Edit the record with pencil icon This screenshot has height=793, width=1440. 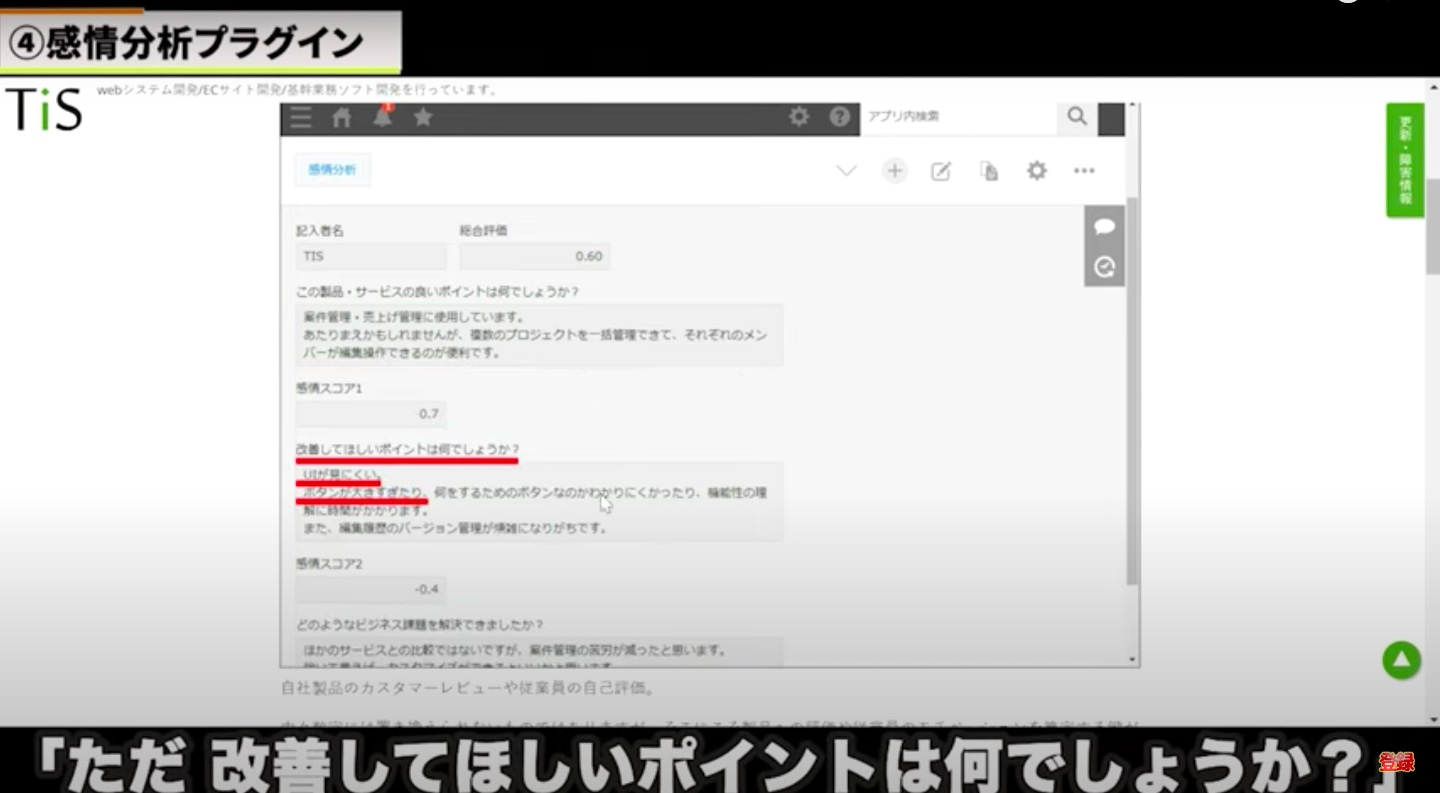(941, 171)
